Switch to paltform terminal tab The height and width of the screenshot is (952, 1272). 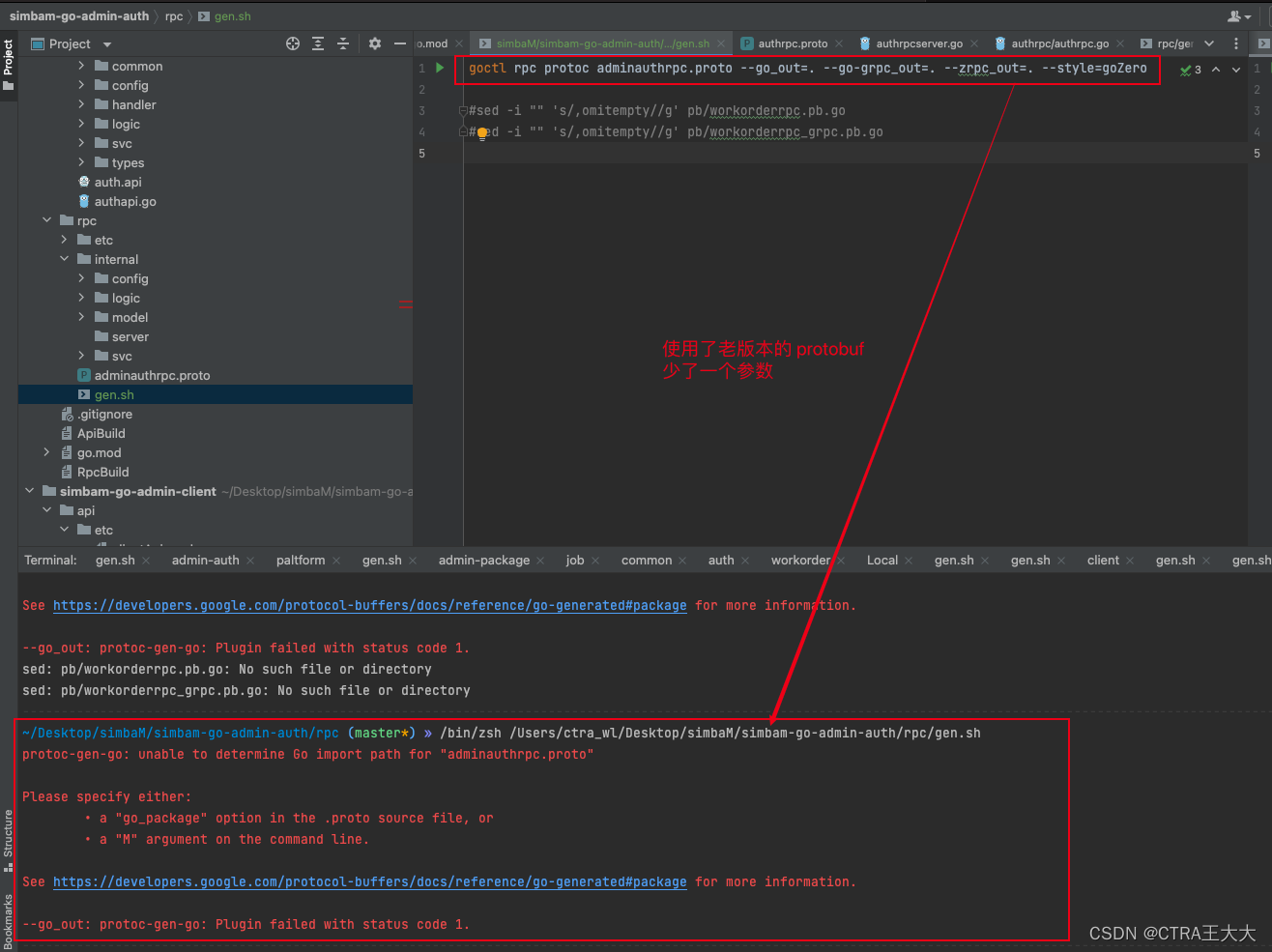(301, 560)
